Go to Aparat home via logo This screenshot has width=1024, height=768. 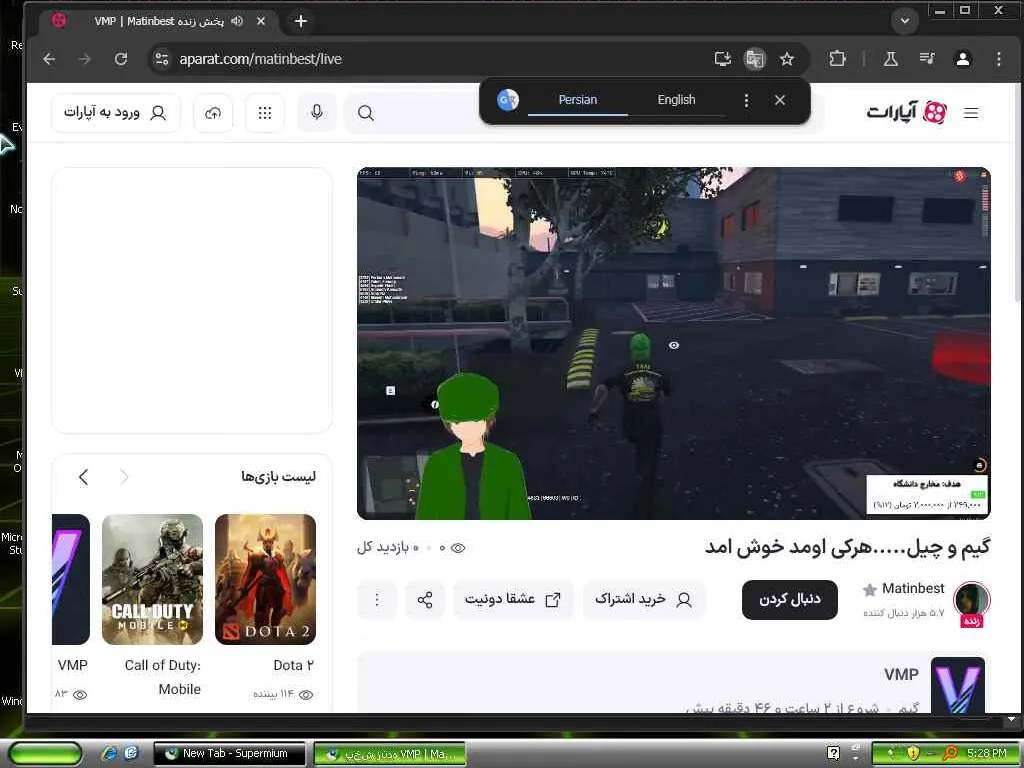point(906,112)
